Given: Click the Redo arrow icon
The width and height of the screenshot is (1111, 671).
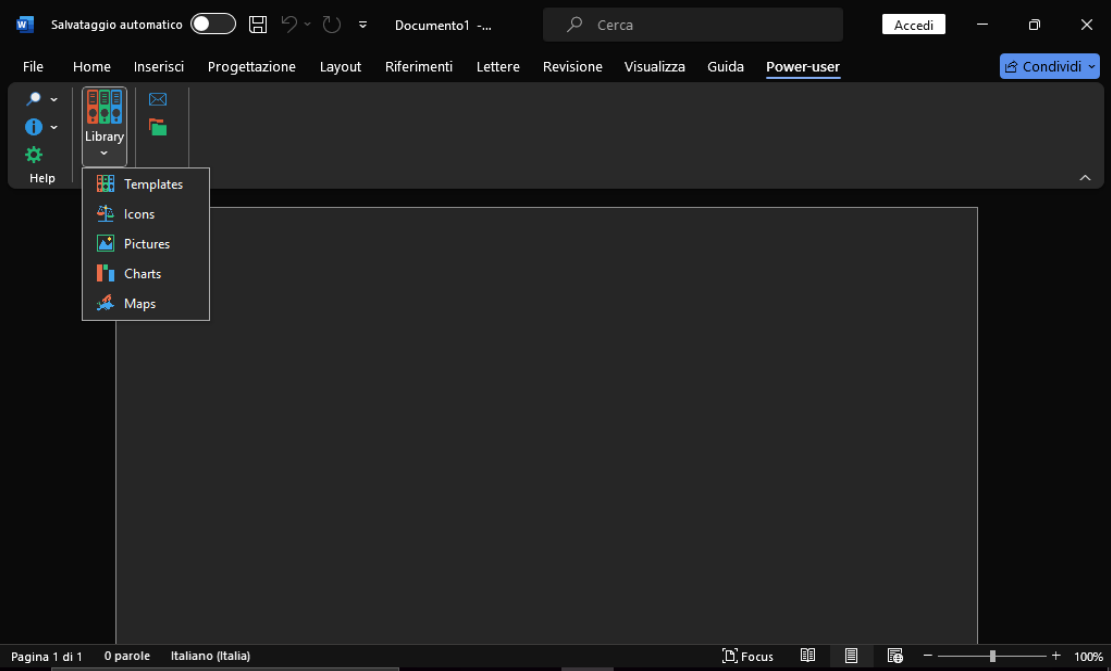Looking at the screenshot, I should (x=332, y=24).
